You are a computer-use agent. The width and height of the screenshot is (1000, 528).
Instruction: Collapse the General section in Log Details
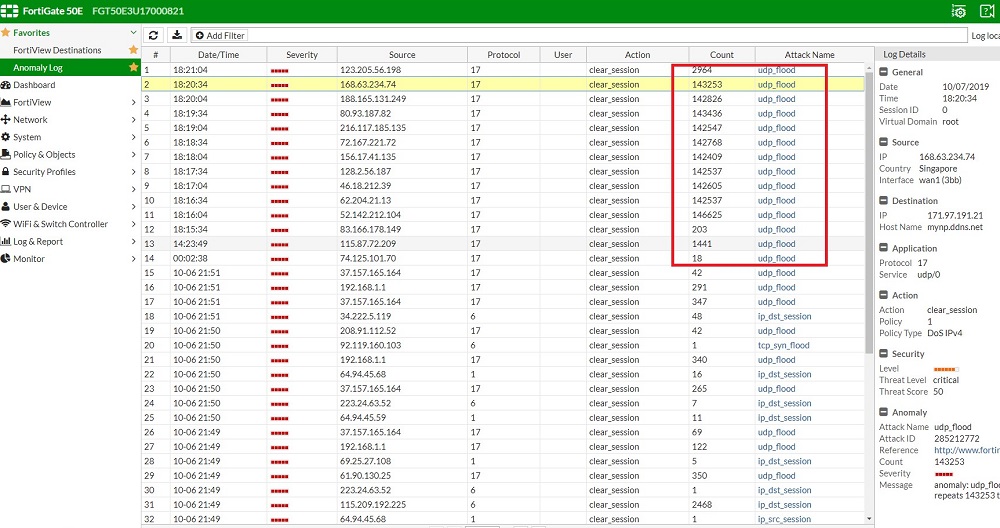[x=884, y=72]
